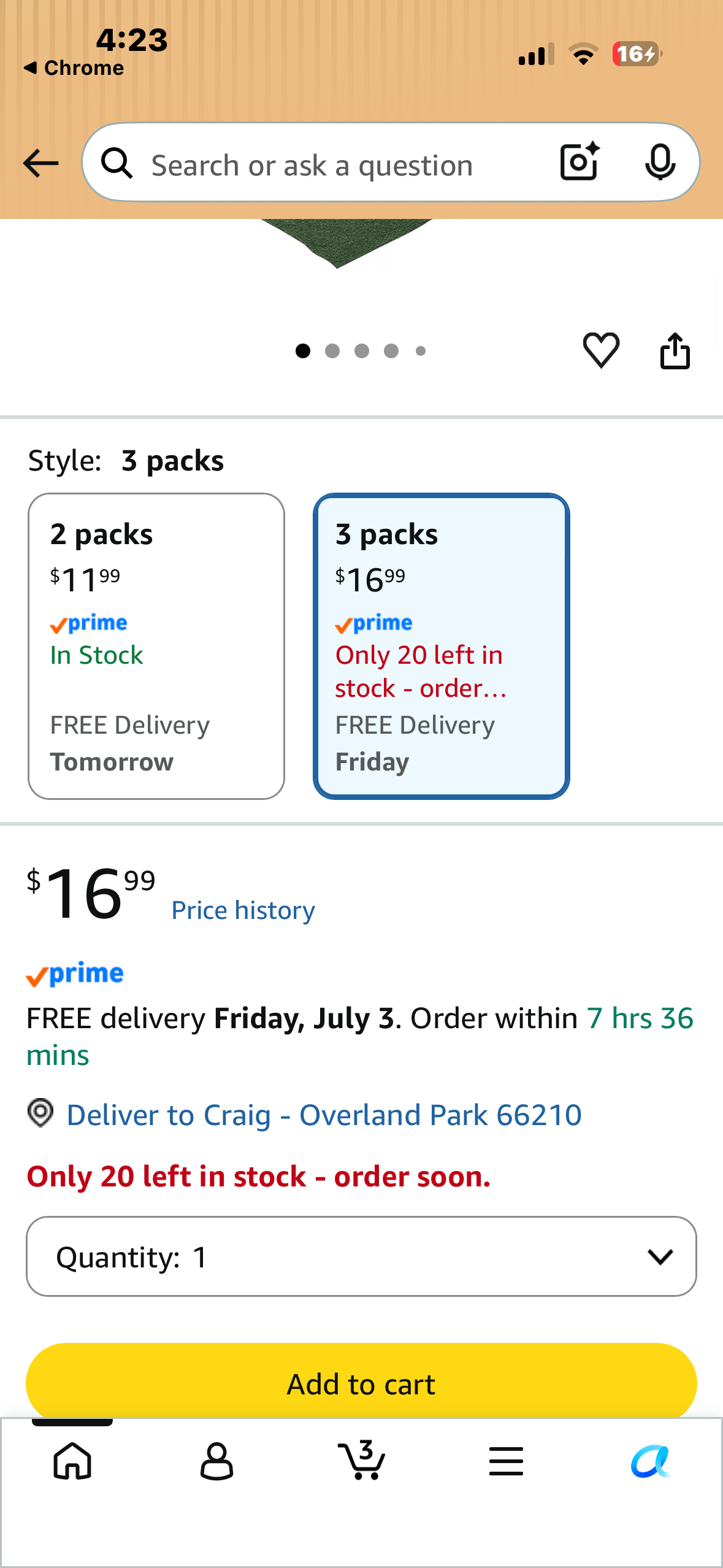Jump to fourth image carousel dot
The image size is (723, 1568).
[391, 351]
